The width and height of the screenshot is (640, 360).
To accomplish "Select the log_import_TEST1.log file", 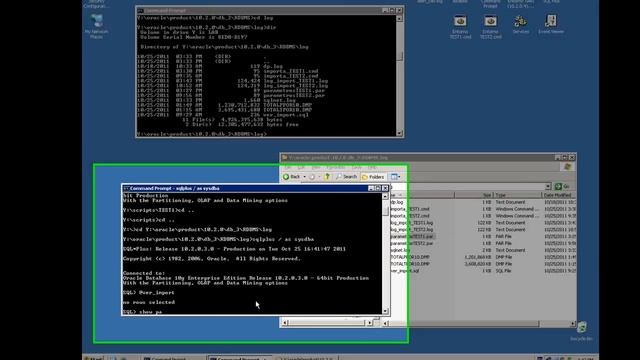I will click(411, 223).
